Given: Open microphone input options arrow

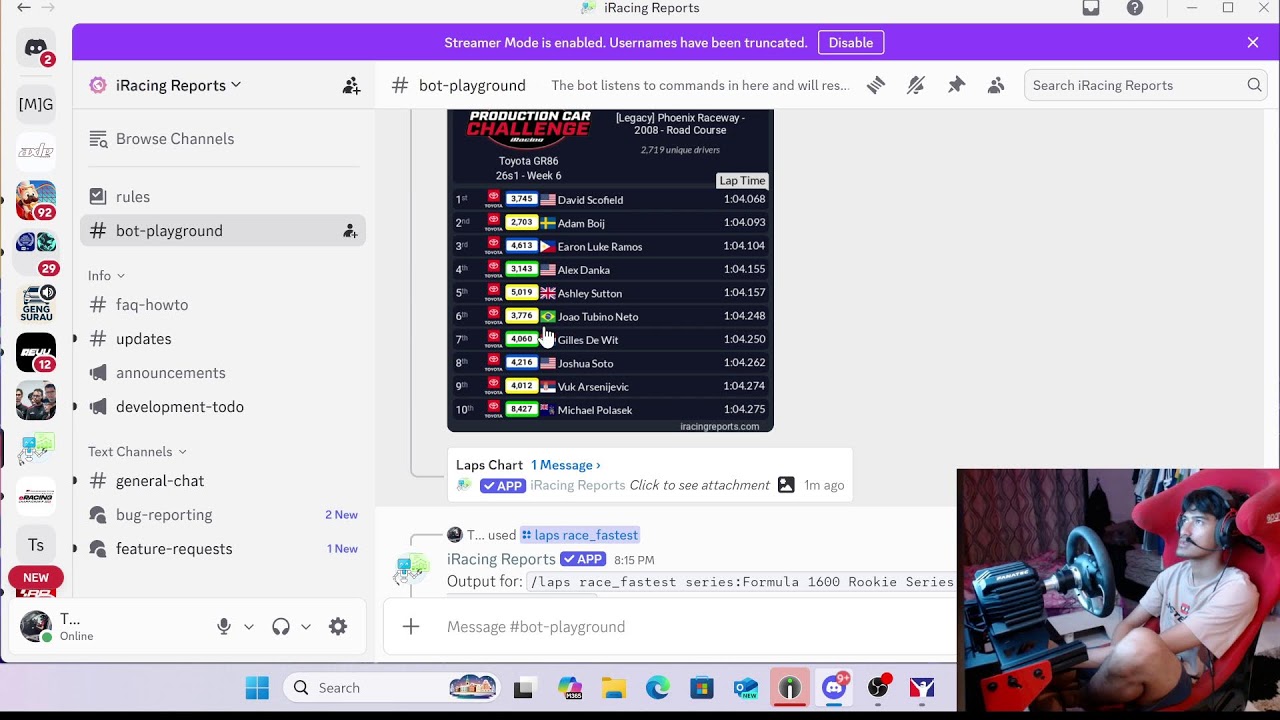Looking at the screenshot, I should coord(249,627).
